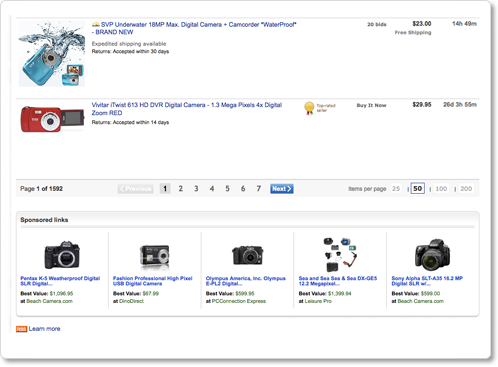Click the 14h 49m time left
This screenshot has width=498, height=367.
point(464,24)
